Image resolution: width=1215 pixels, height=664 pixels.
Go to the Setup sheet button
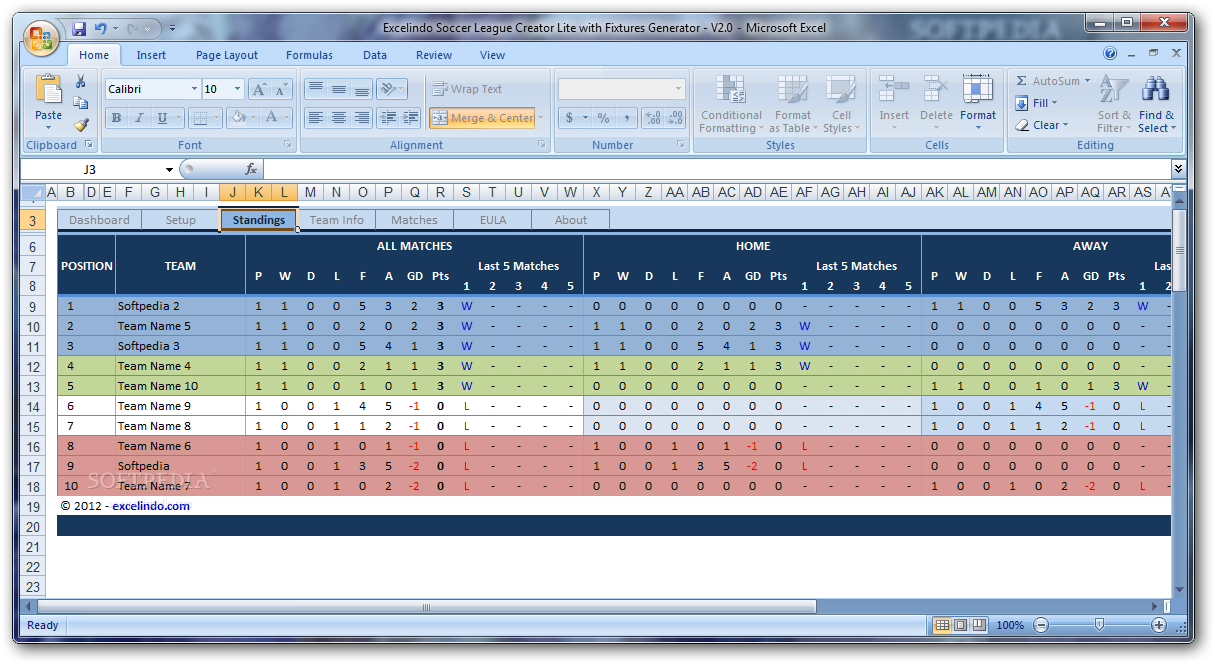pyautogui.click(x=181, y=220)
